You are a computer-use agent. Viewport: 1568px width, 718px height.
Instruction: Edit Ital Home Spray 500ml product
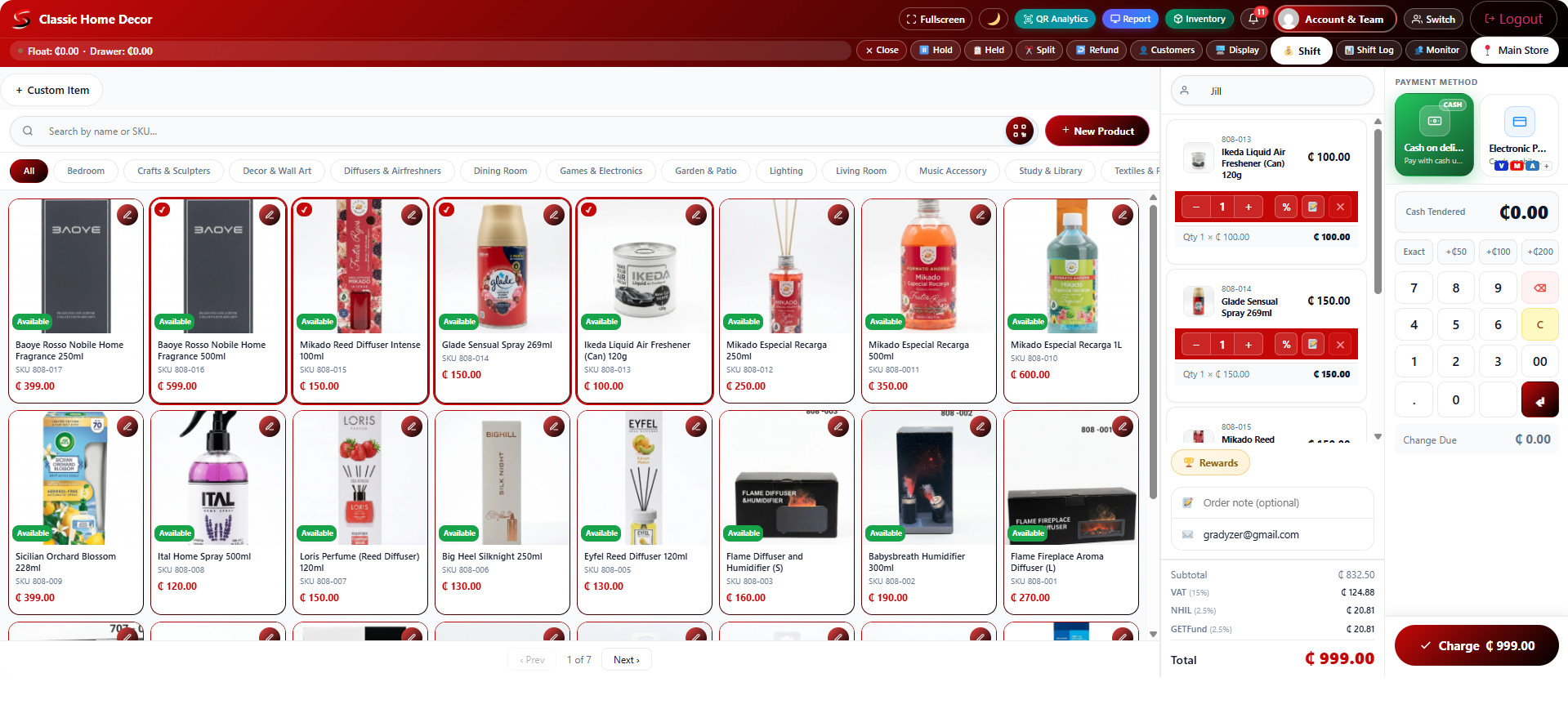[270, 426]
